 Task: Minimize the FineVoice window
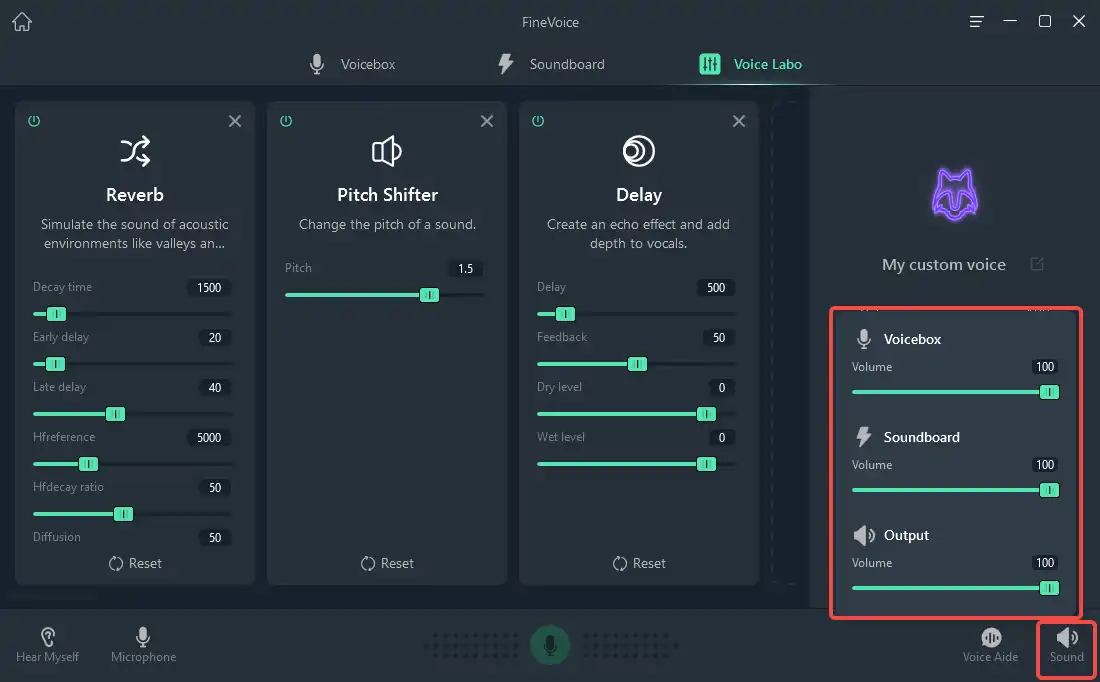pyautogui.click(x=1010, y=21)
